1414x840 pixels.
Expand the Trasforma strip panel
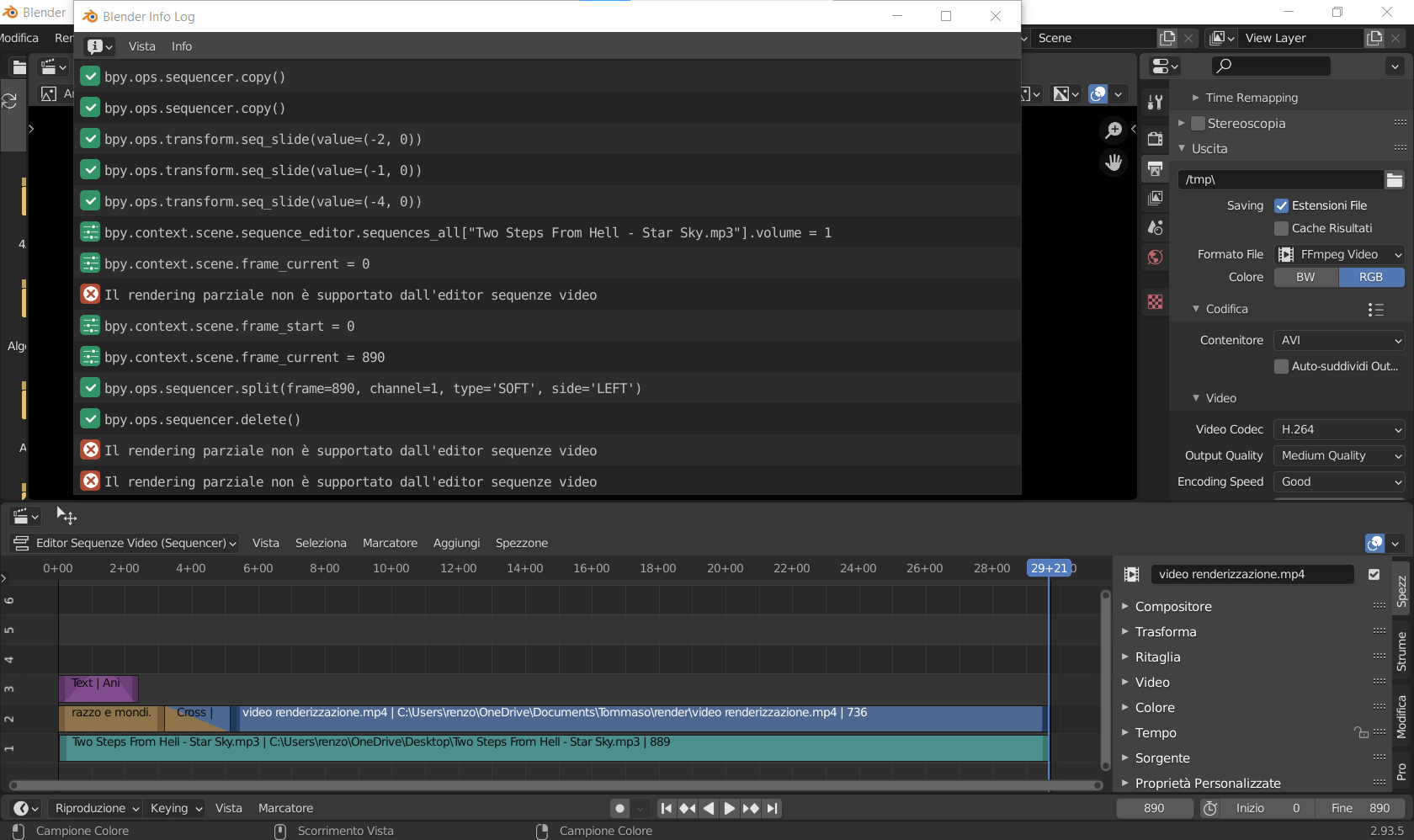point(1165,631)
